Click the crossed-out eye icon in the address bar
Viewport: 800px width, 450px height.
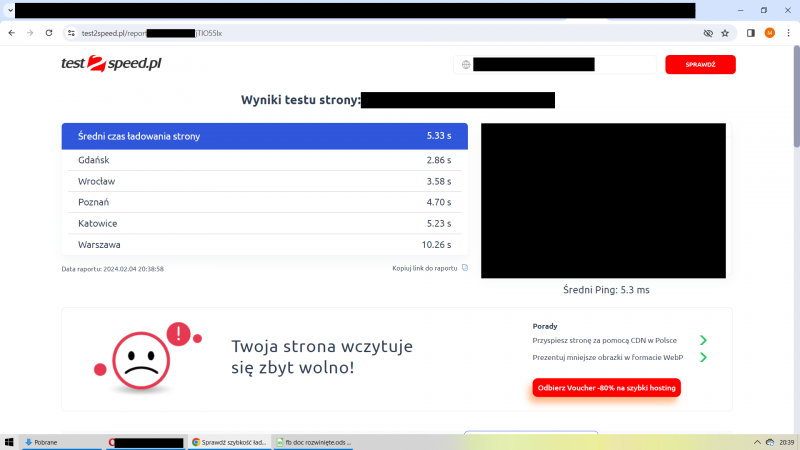tap(708, 33)
